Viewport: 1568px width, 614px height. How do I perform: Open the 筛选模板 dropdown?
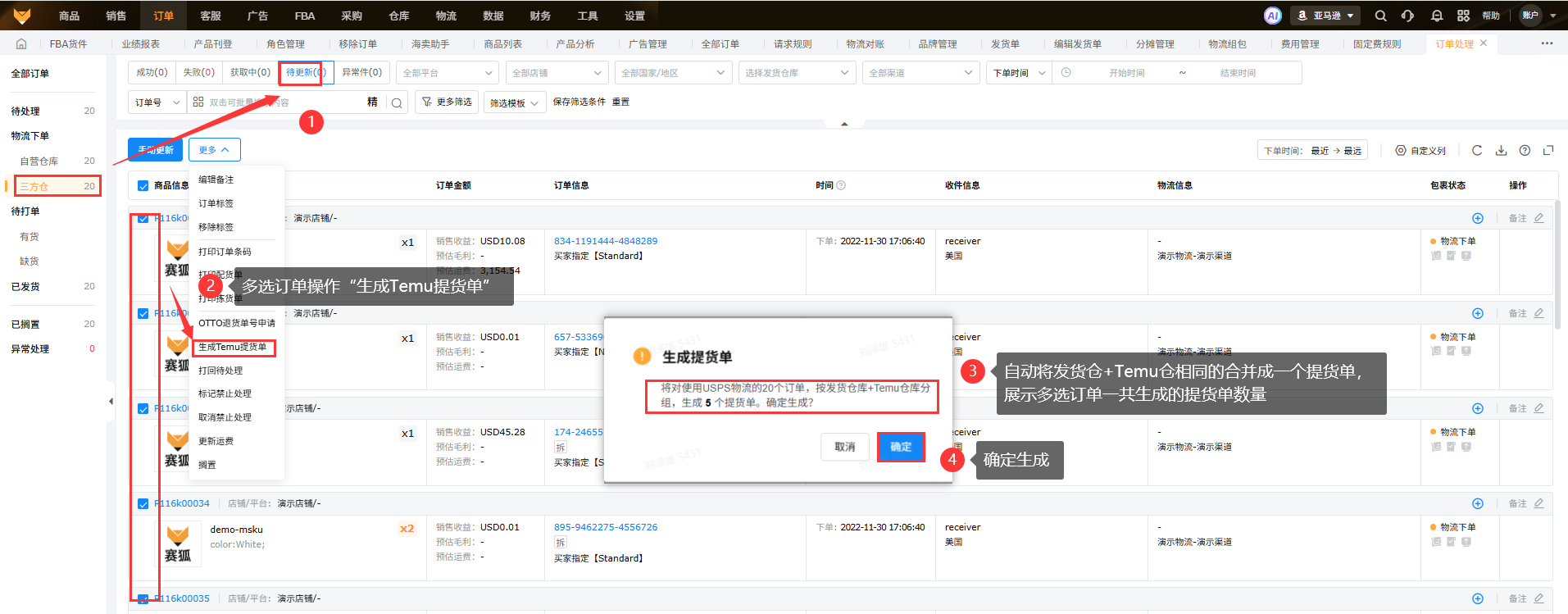pos(514,102)
